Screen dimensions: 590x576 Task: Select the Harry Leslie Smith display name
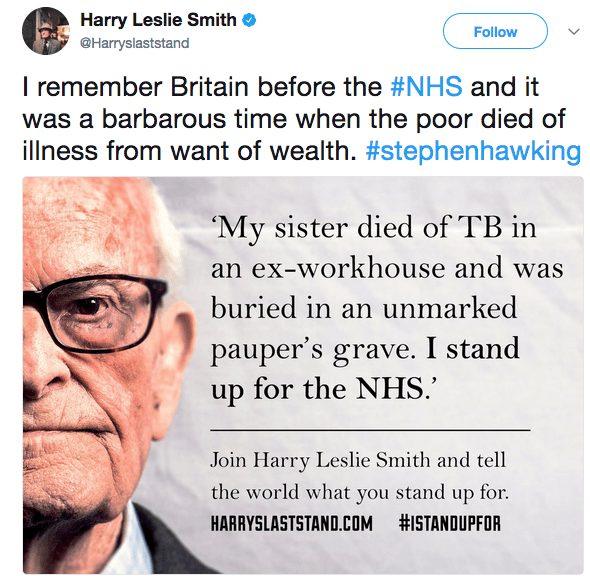[158, 20]
